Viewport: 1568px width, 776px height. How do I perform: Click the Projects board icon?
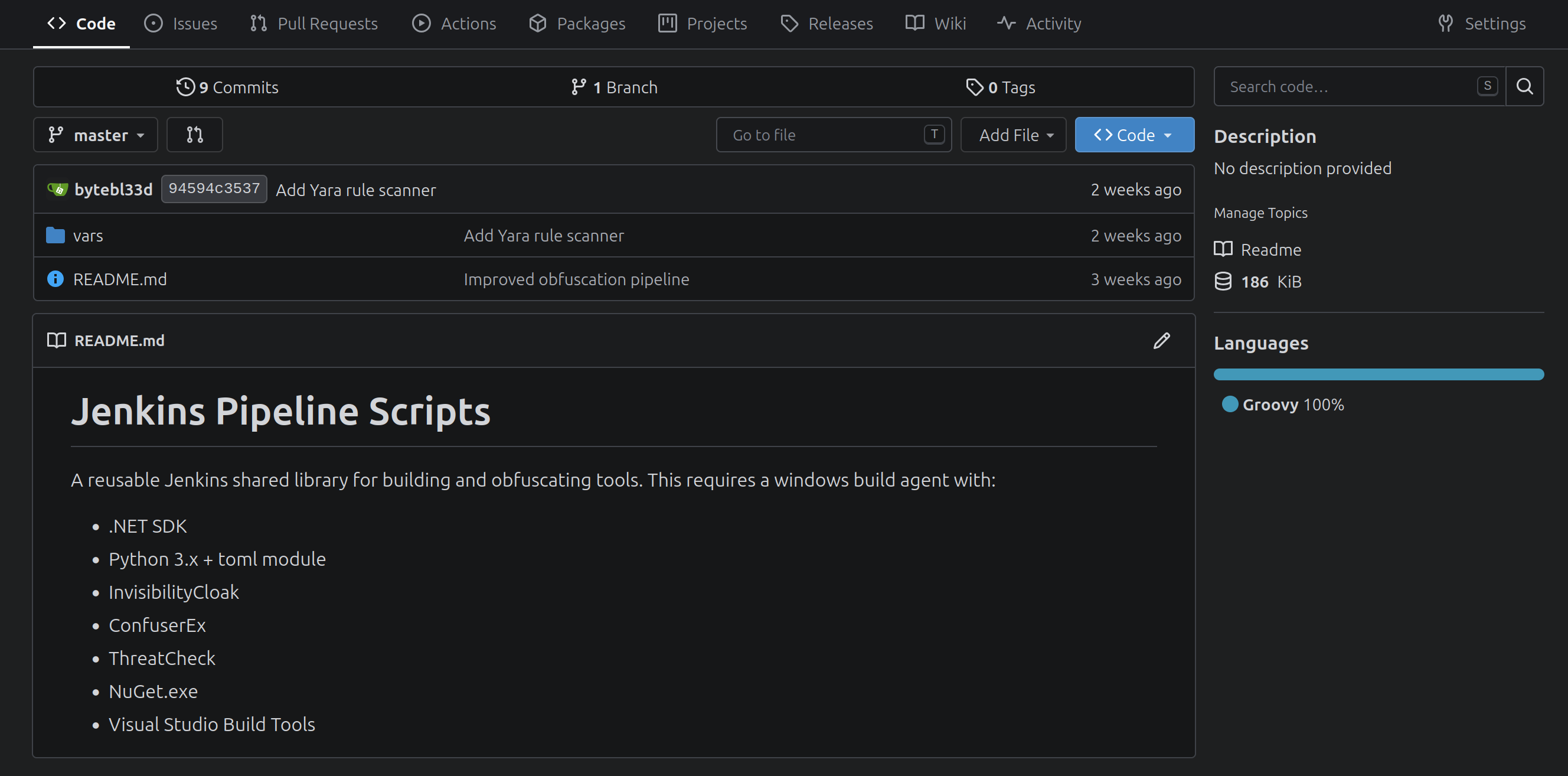[668, 23]
